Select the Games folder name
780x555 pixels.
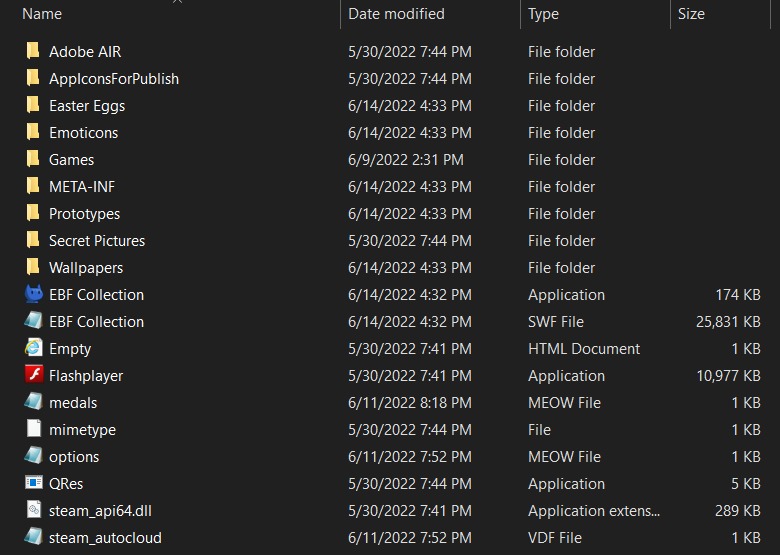(x=71, y=159)
